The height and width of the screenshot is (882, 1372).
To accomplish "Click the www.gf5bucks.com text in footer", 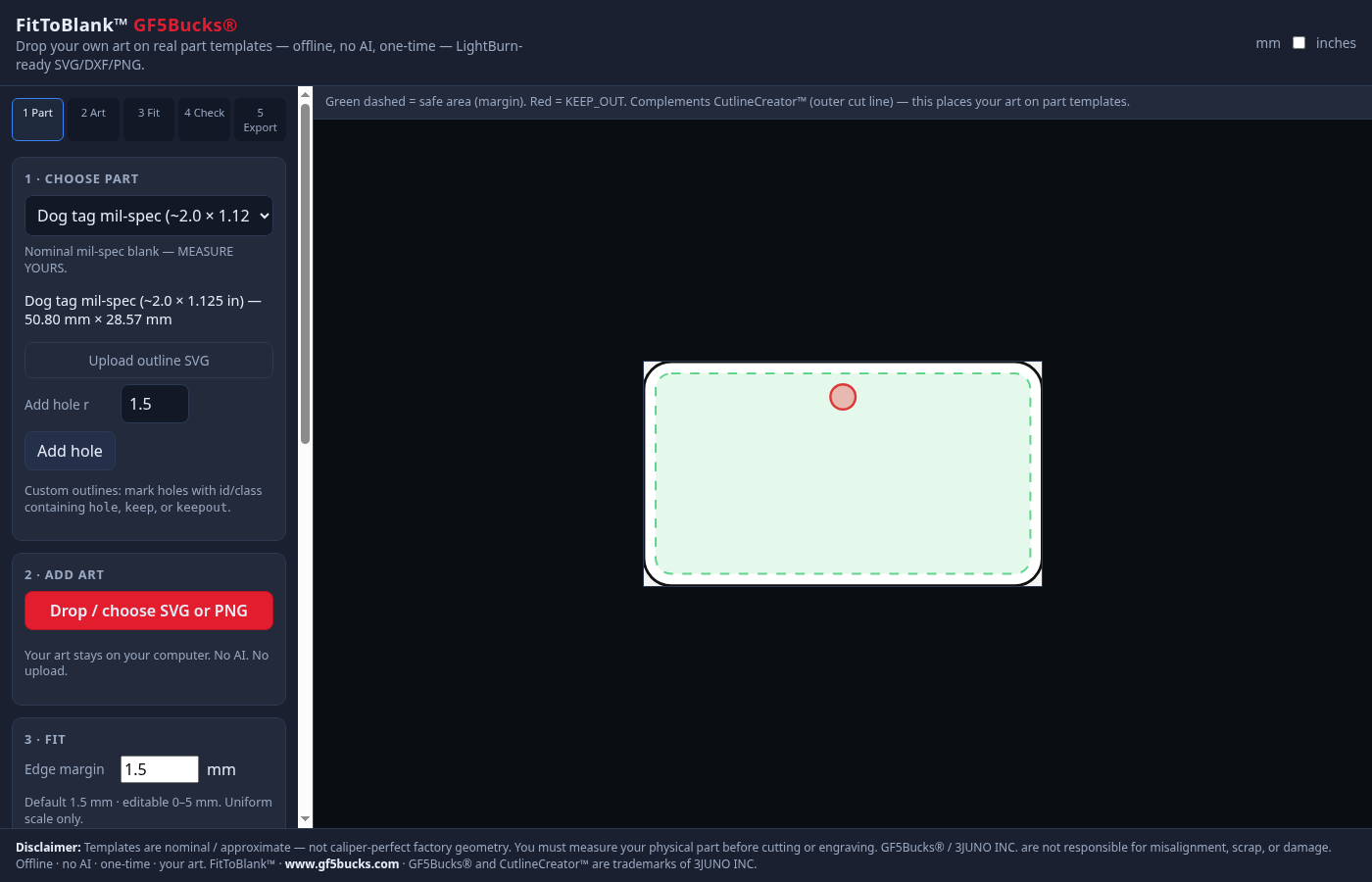I will pos(342,864).
